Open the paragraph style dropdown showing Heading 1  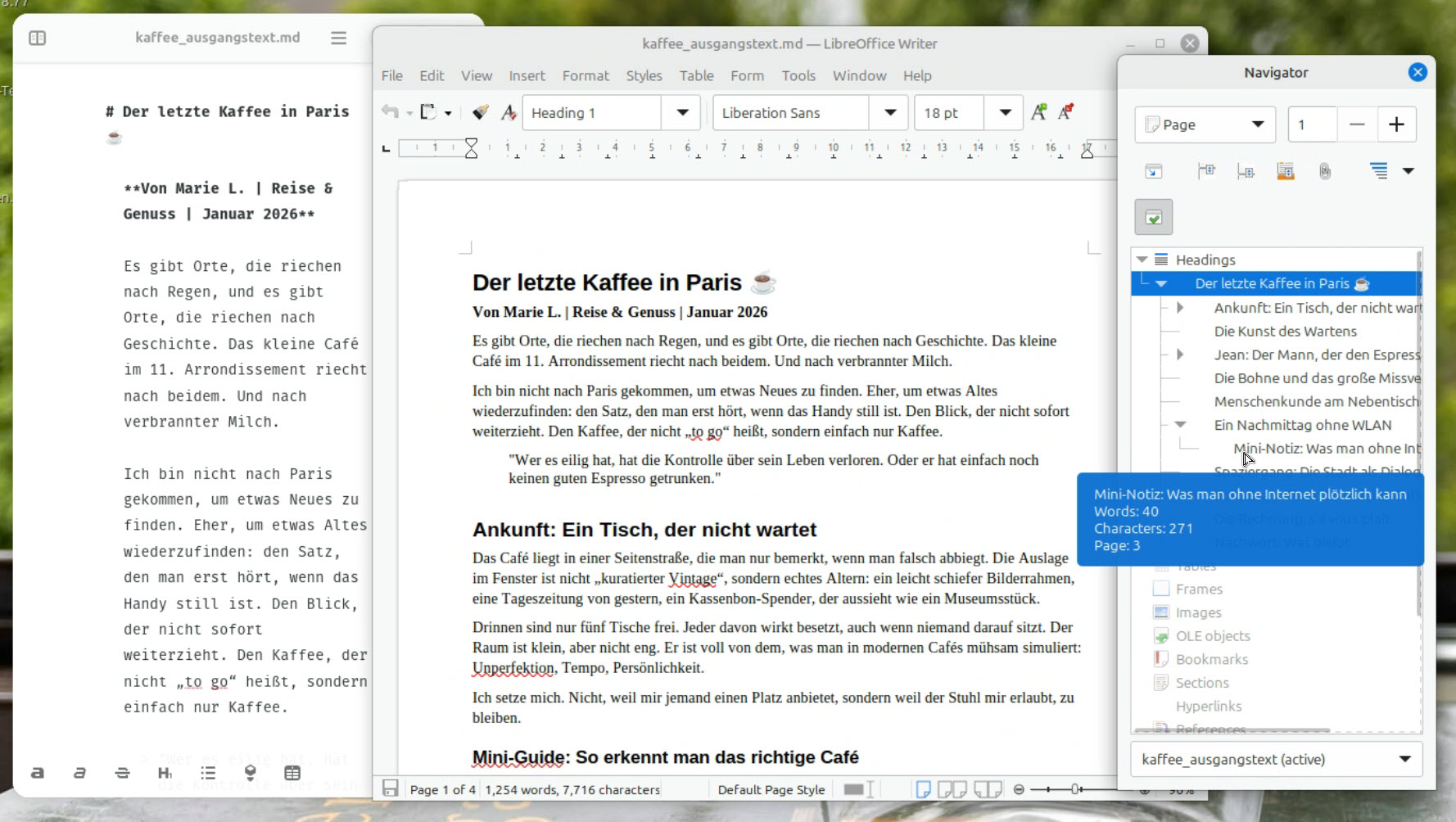[x=681, y=113]
